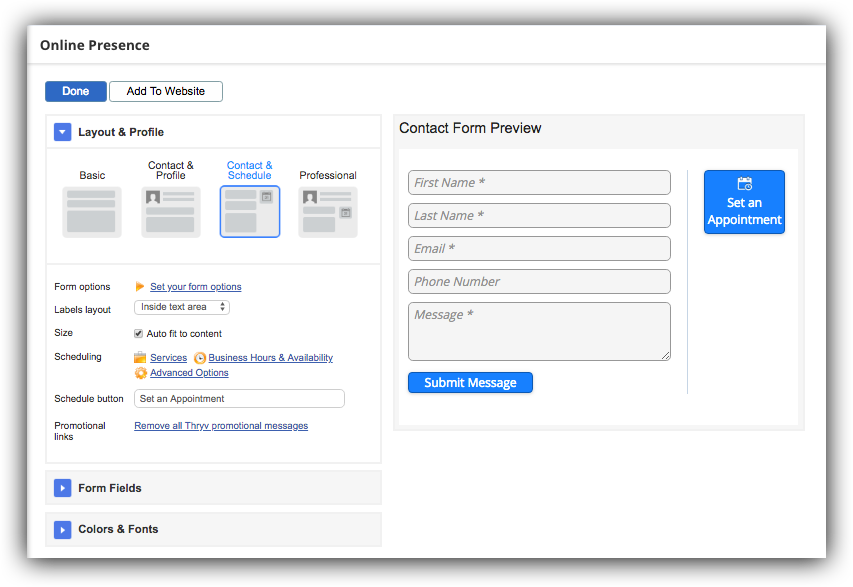Image resolution: width=853 pixels, height=587 pixels.
Task: Expand the Colors & Fonts section
Action: point(62,529)
